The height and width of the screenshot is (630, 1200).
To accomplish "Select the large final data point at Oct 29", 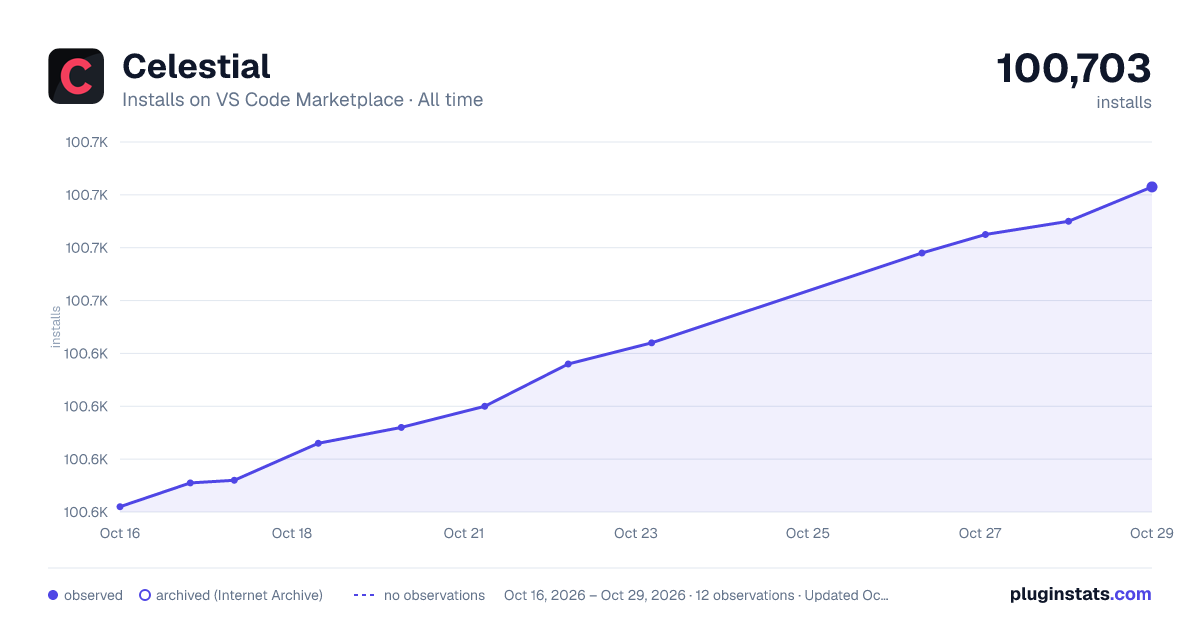I will point(1152,187).
